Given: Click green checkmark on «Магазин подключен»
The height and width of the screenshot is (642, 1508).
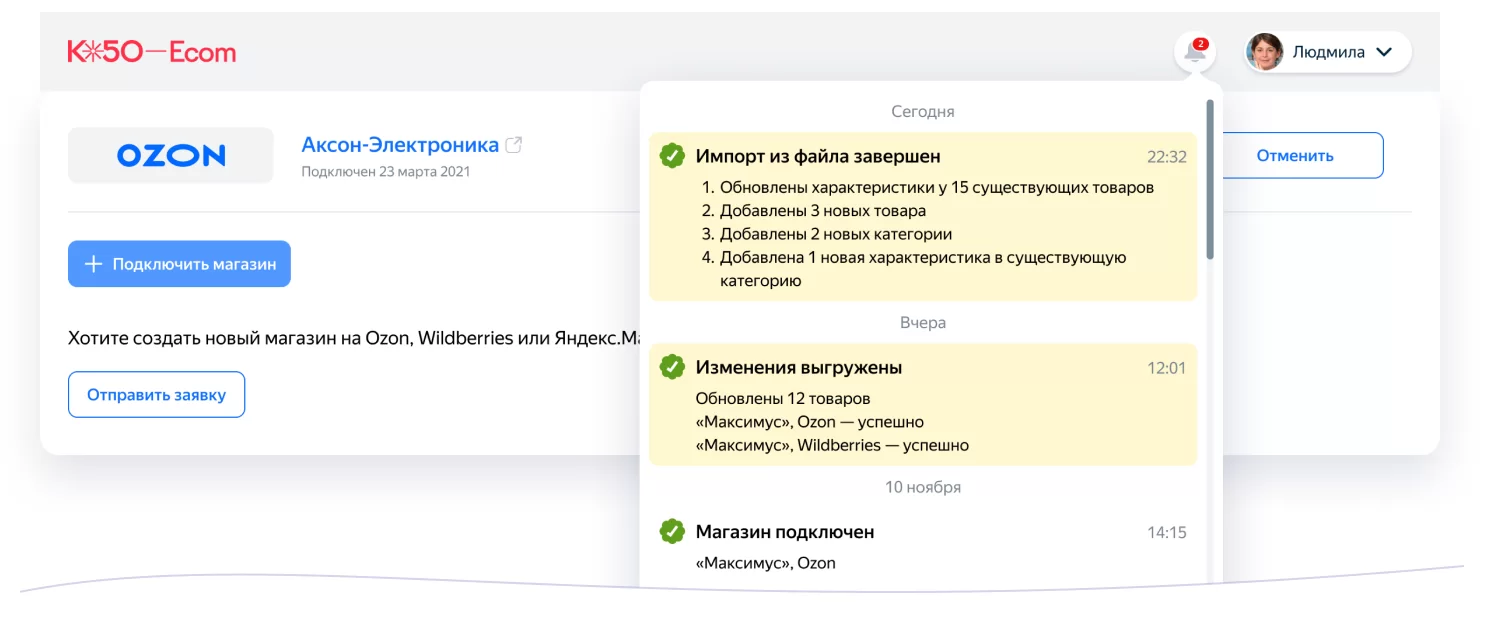Looking at the screenshot, I should point(670,531).
